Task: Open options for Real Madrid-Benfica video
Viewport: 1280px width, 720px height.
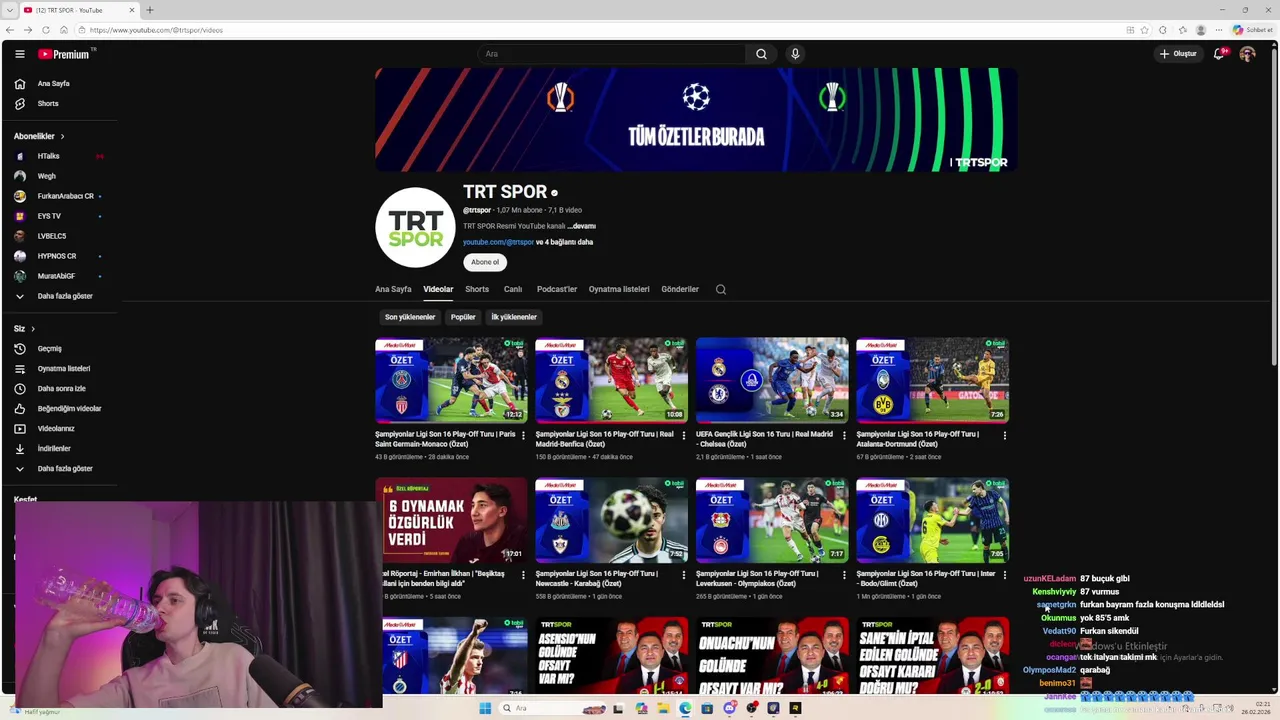Action: click(683, 435)
